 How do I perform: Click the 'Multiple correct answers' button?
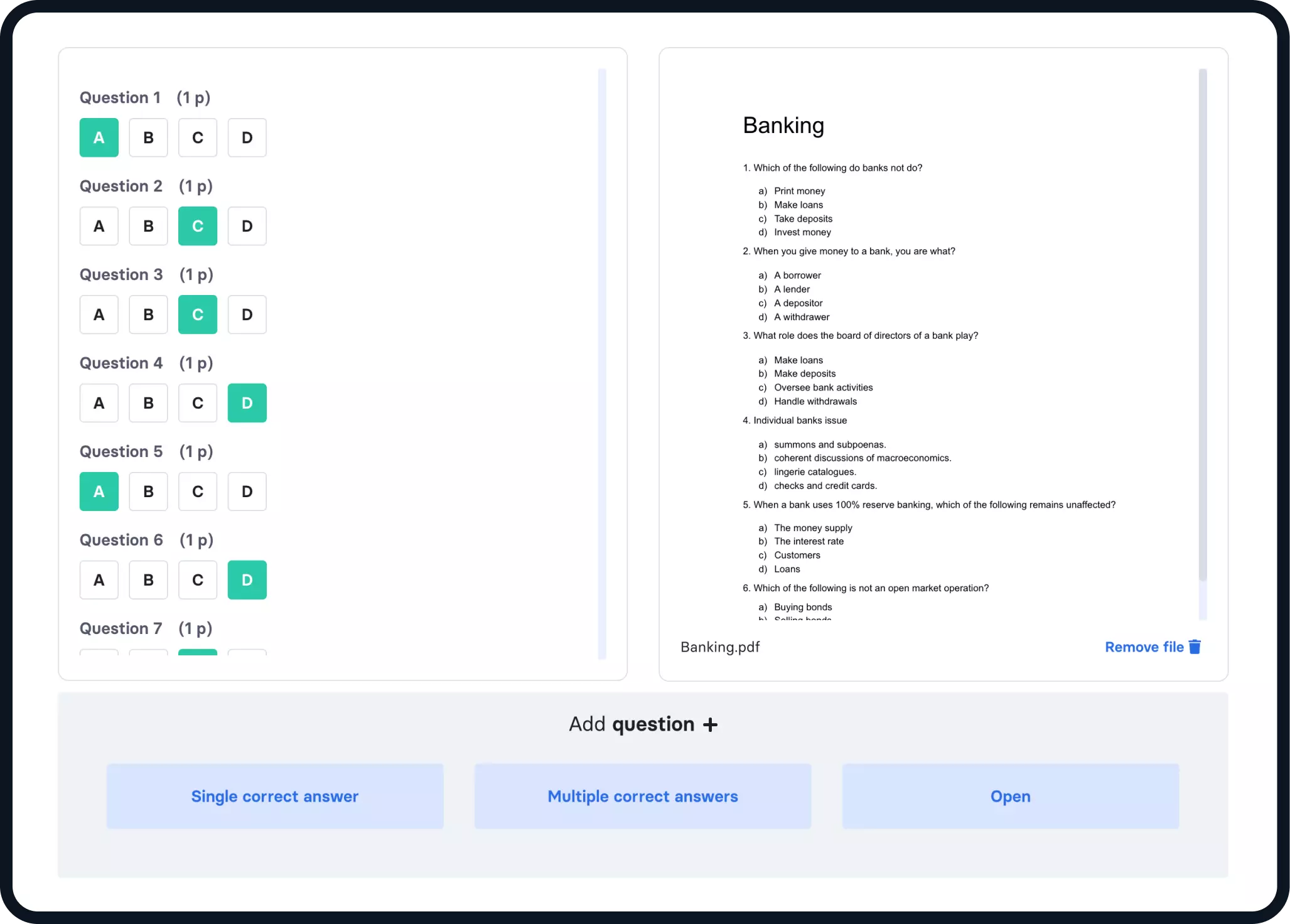click(643, 796)
